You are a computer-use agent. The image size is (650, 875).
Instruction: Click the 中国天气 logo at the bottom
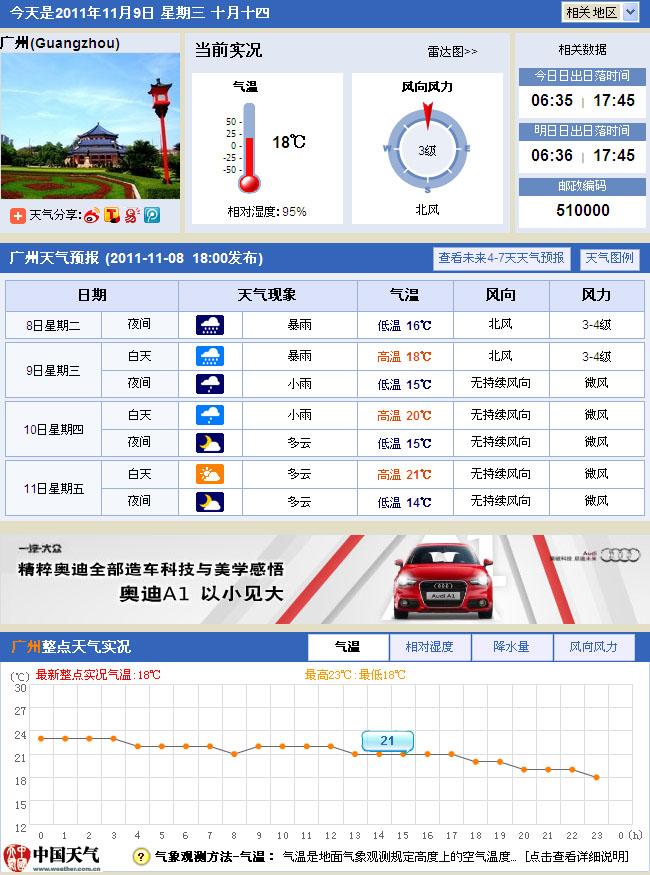click(x=54, y=855)
